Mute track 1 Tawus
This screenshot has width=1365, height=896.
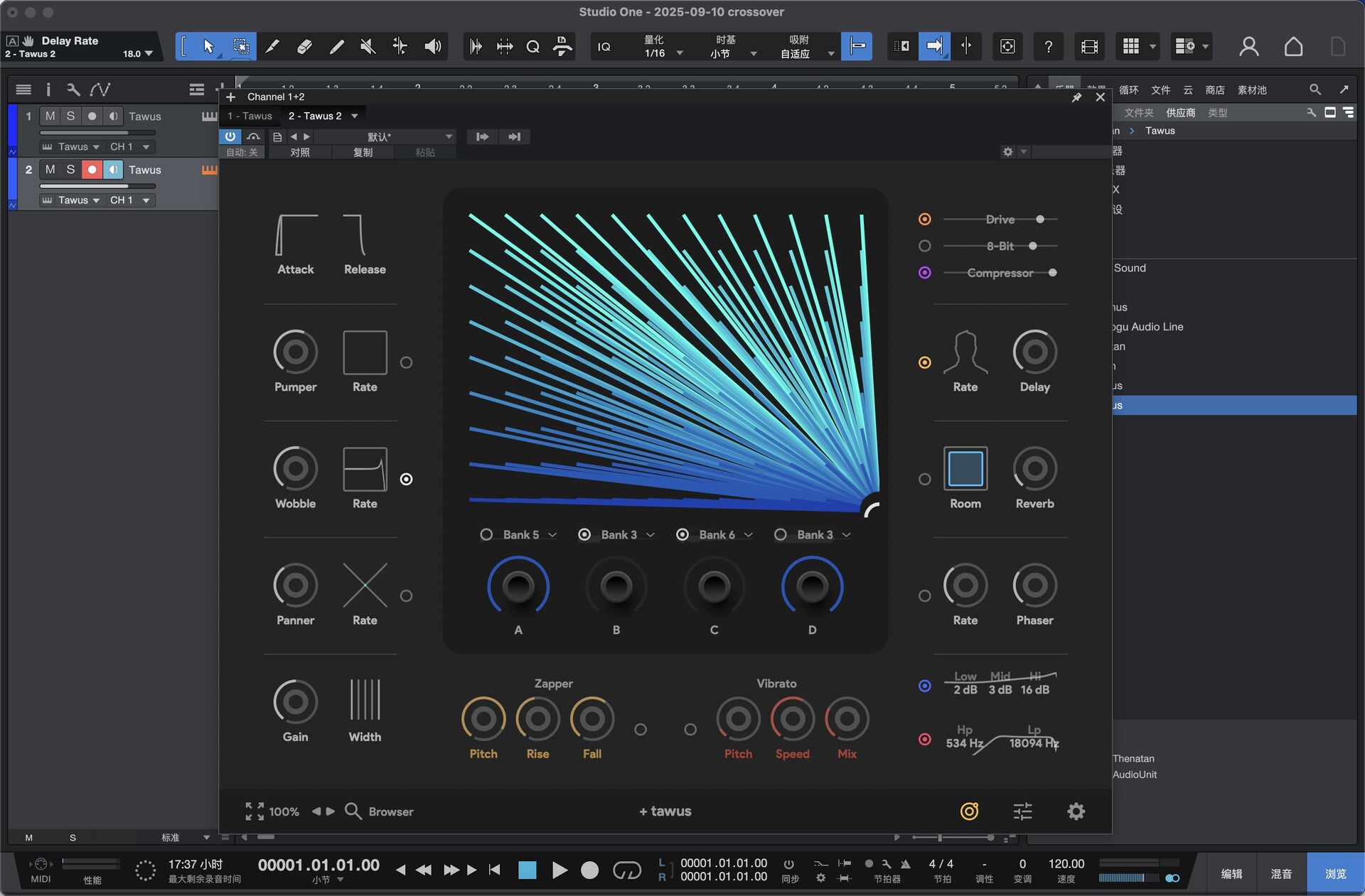point(50,116)
